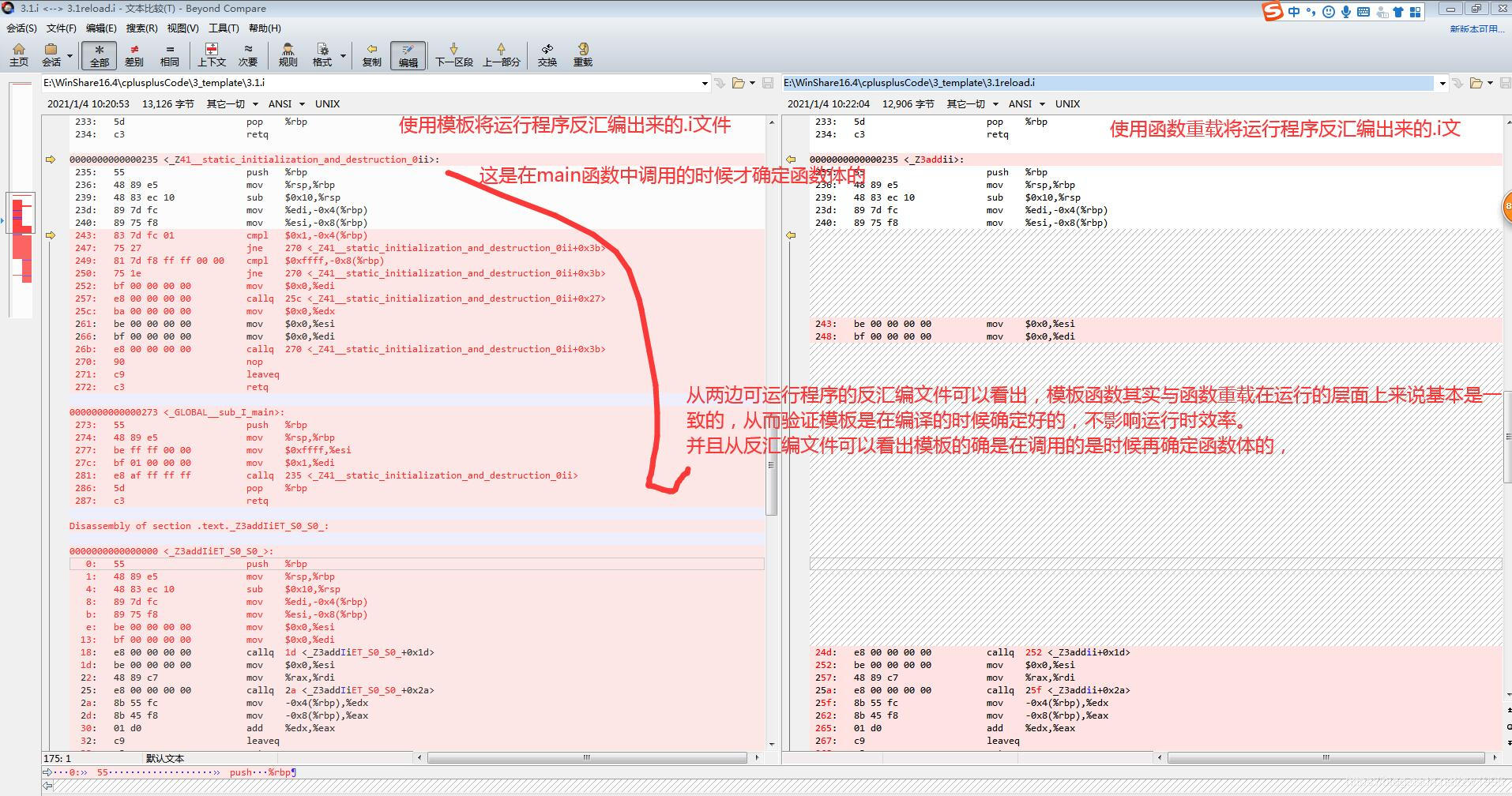Toggle the 相同 (Same) filter
This screenshot has width=1512, height=796.
(x=169, y=55)
